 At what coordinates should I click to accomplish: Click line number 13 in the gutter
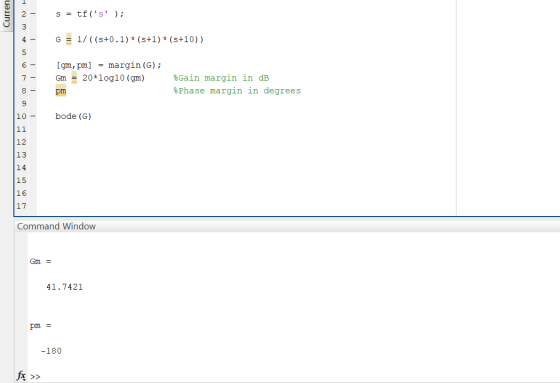coord(21,155)
